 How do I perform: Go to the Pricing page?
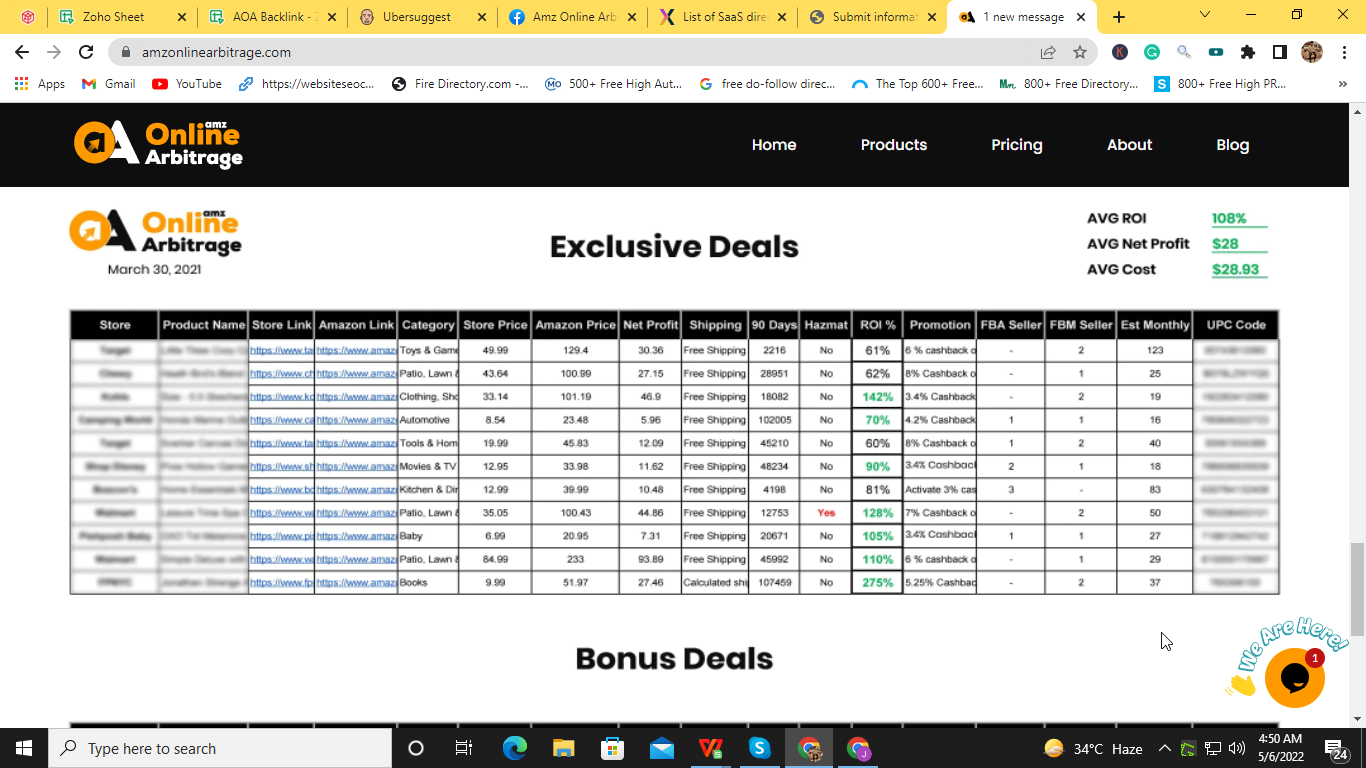pyautogui.click(x=1017, y=145)
